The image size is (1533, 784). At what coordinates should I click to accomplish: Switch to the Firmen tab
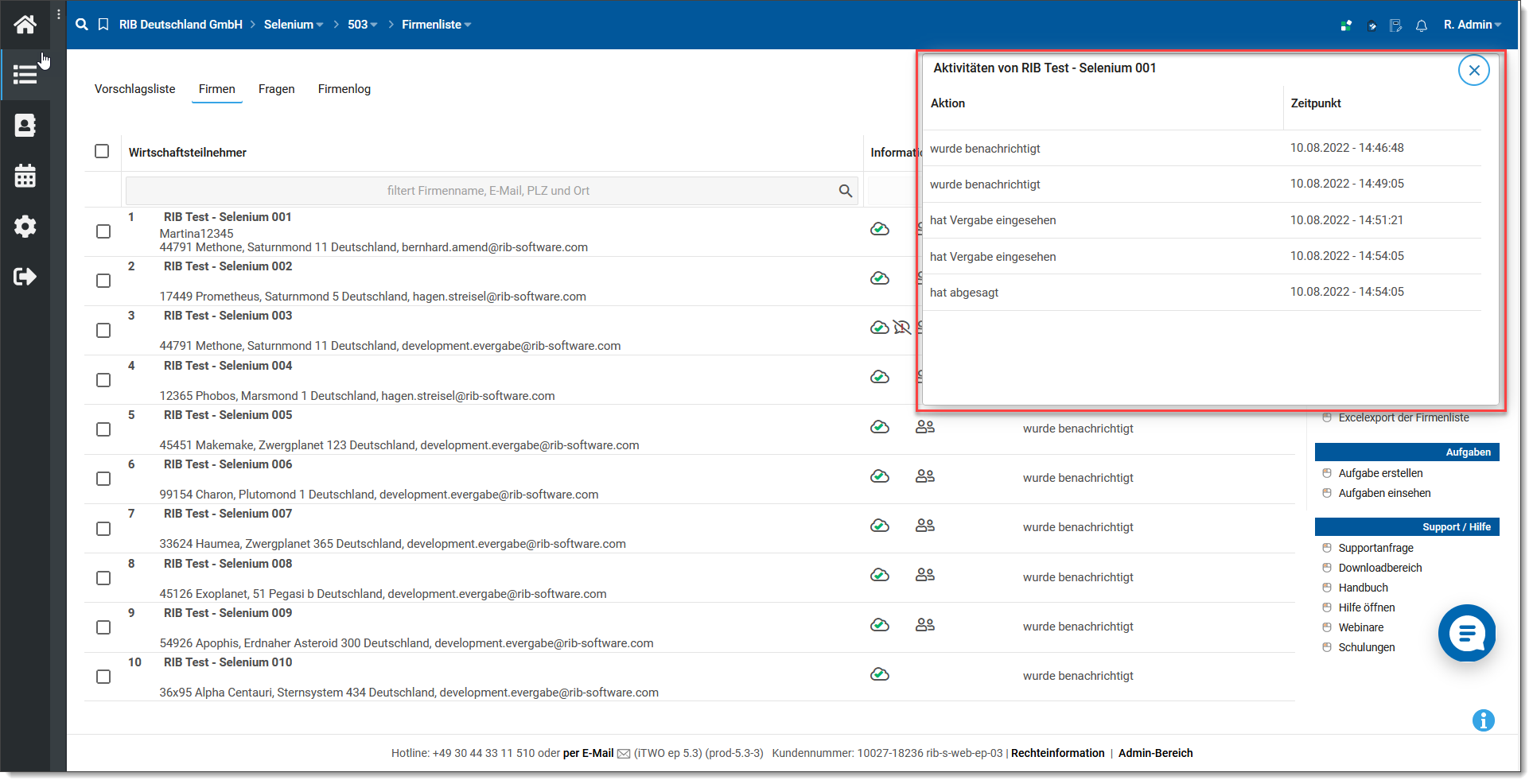tap(217, 89)
